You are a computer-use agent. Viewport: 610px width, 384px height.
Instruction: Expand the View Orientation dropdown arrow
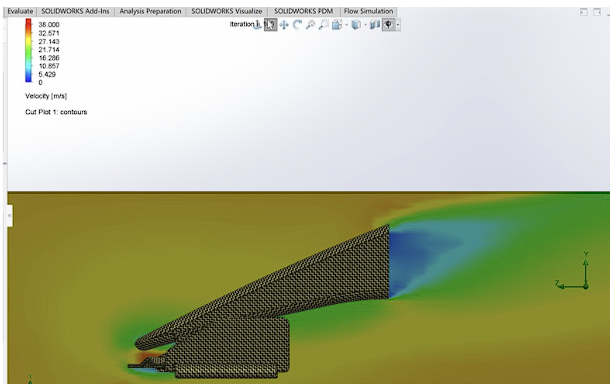pos(346,25)
